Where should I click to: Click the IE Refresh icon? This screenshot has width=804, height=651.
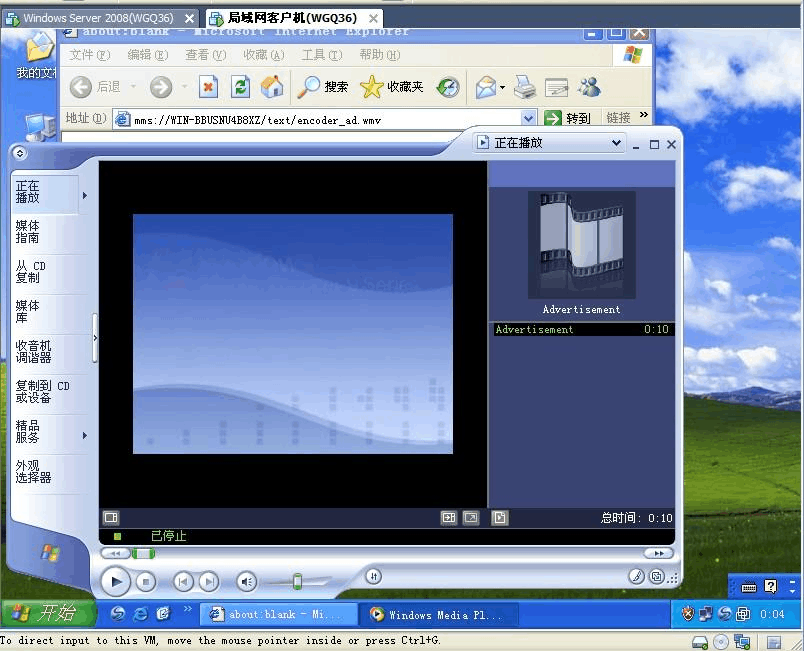(x=240, y=87)
